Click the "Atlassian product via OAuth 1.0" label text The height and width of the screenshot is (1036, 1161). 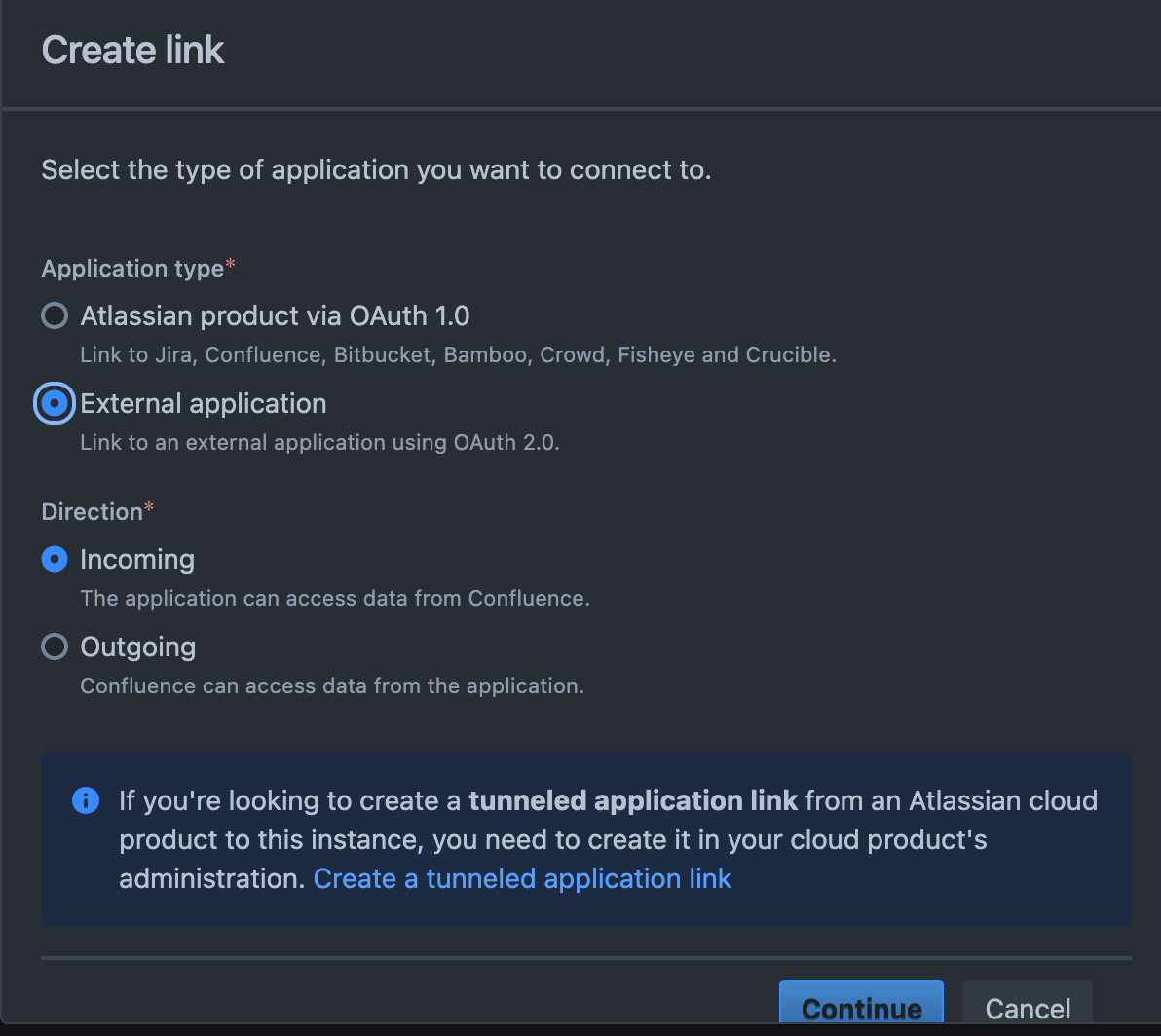click(275, 315)
